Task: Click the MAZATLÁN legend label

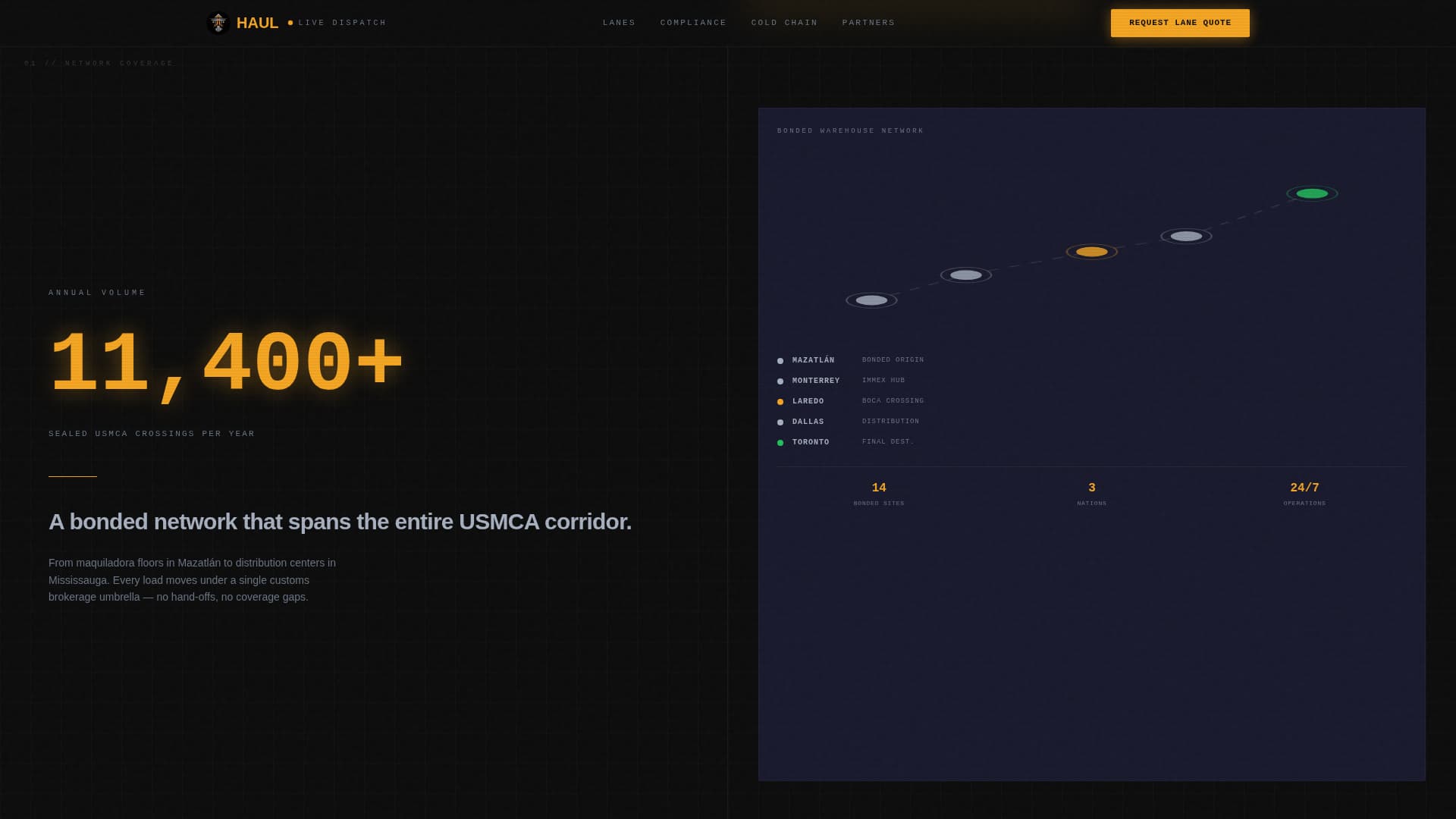Action: point(813,360)
